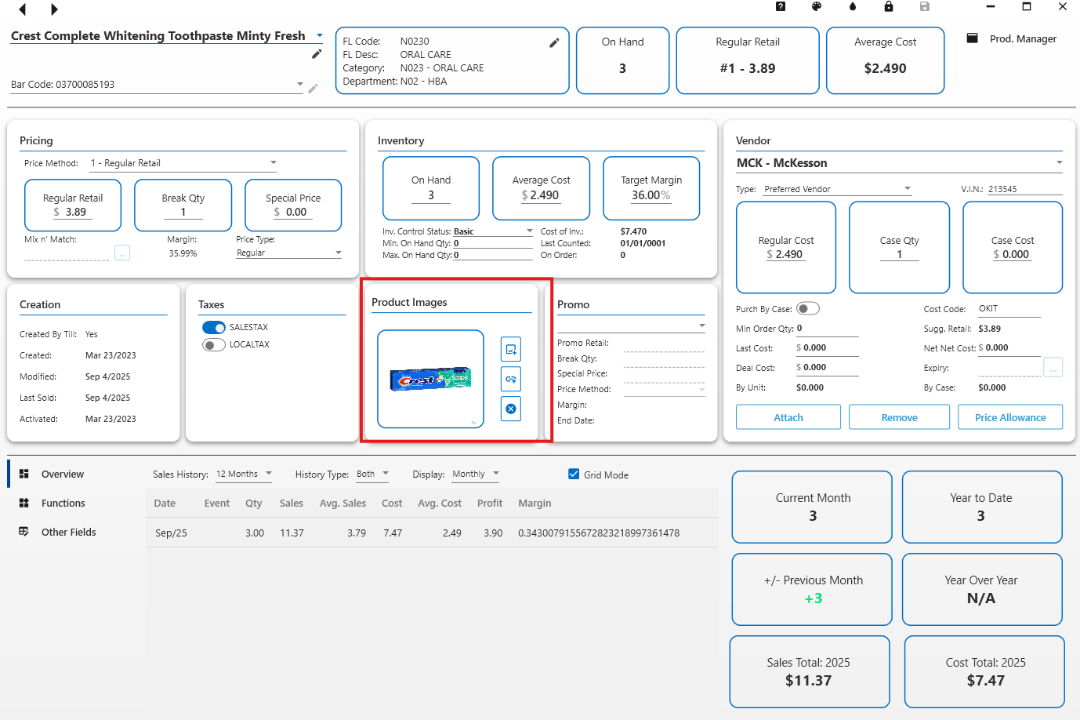Expand the product name dropdown
The image size is (1080, 720).
click(320, 36)
